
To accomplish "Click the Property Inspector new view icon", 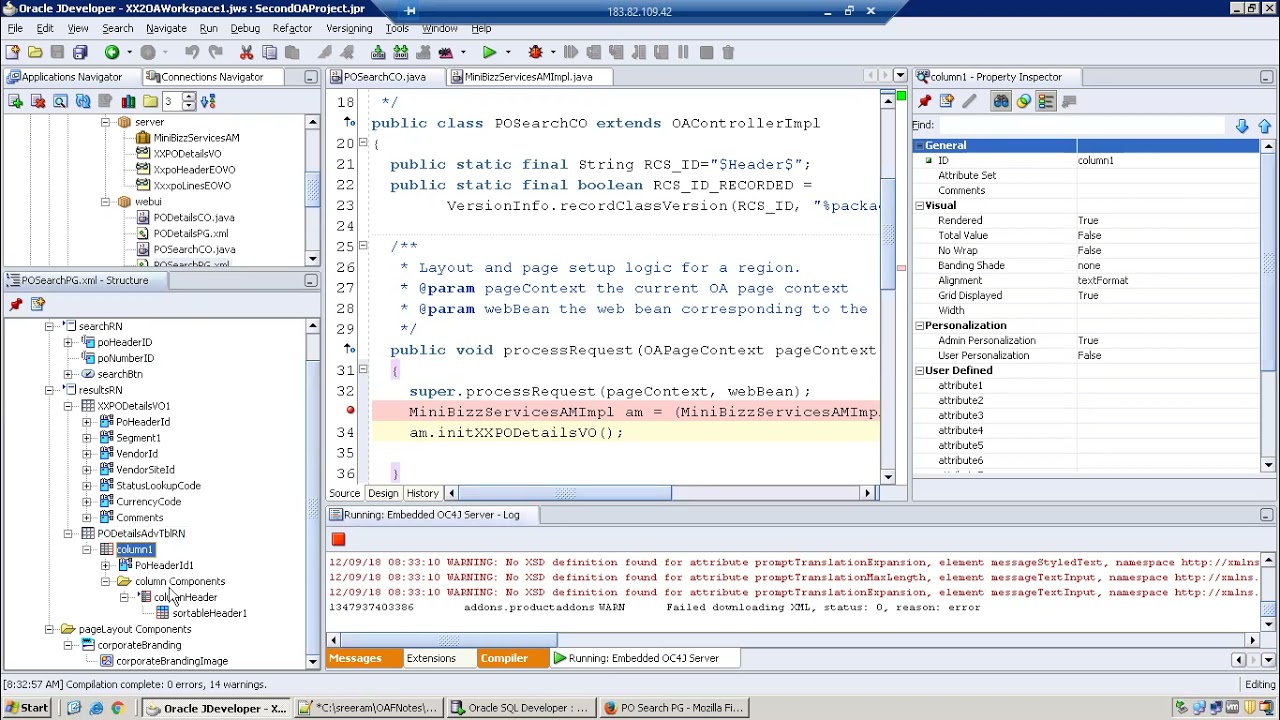I will 947,101.
